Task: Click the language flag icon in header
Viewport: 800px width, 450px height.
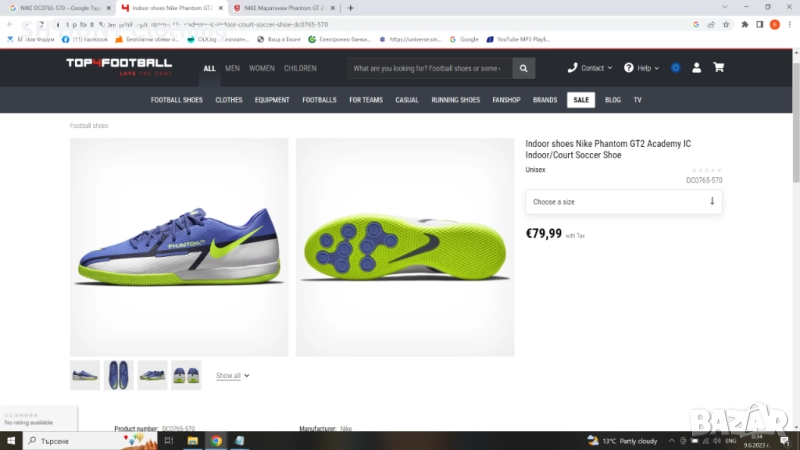Action: click(676, 68)
